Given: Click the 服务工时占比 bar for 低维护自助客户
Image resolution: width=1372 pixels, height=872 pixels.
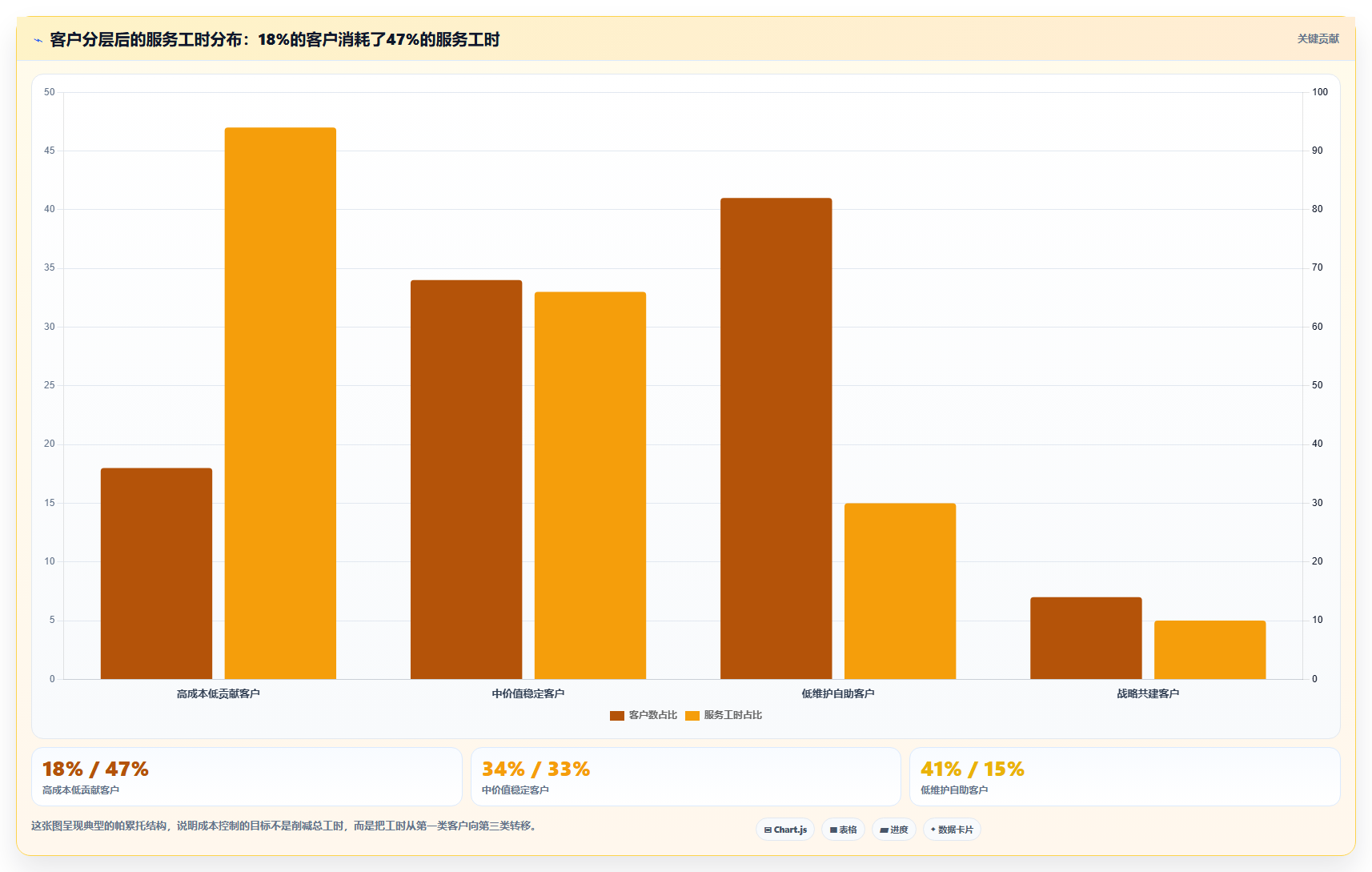Looking at the screenshot, I should tap(900, 591).
